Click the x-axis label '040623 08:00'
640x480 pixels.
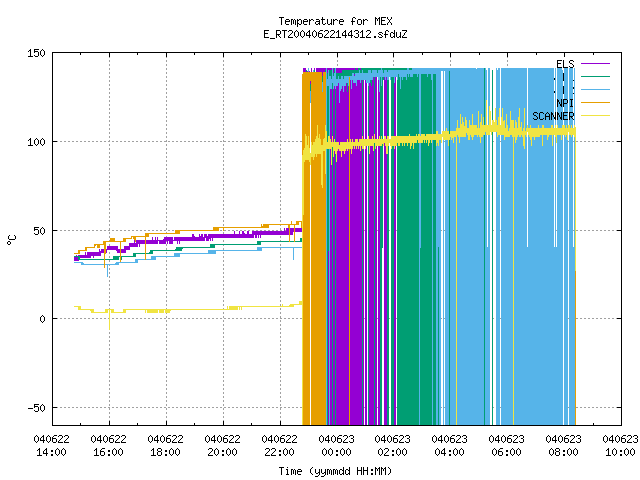(x=563, y=446)
